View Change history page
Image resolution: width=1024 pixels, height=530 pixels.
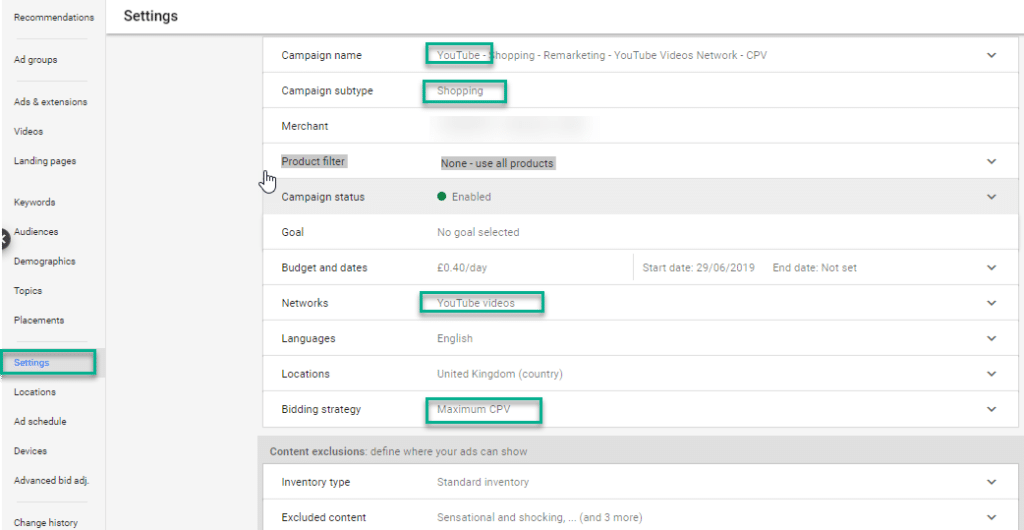[x=46, y=523]
